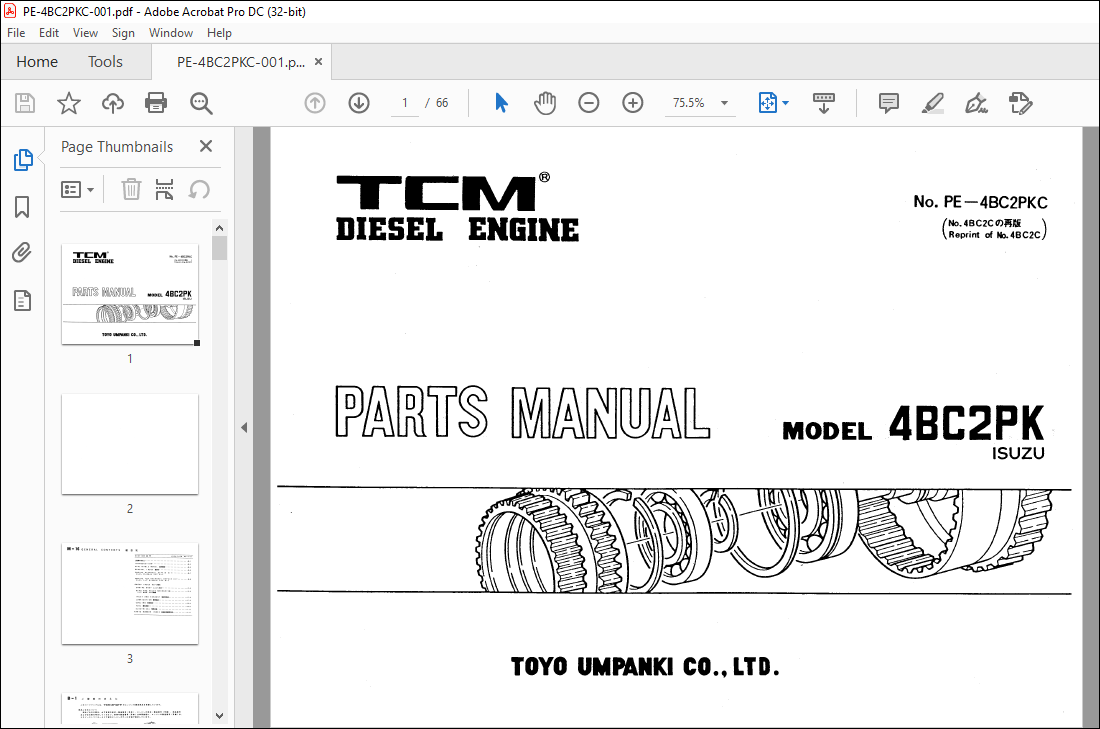Open the Bookmarks panel icon
The width and height of the screenshot is (1100, 729).
tap(22, 207)
